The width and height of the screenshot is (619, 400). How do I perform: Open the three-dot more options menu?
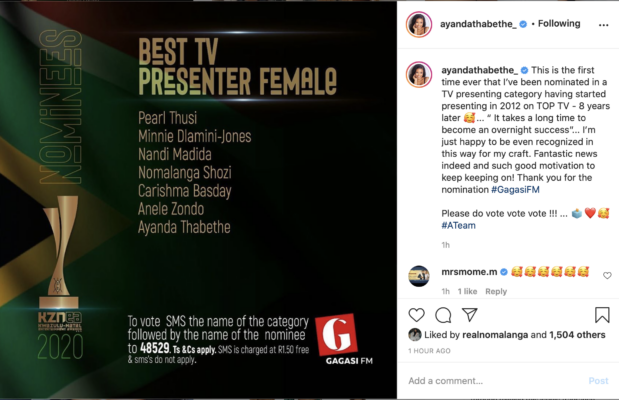[x=603, y=25]
